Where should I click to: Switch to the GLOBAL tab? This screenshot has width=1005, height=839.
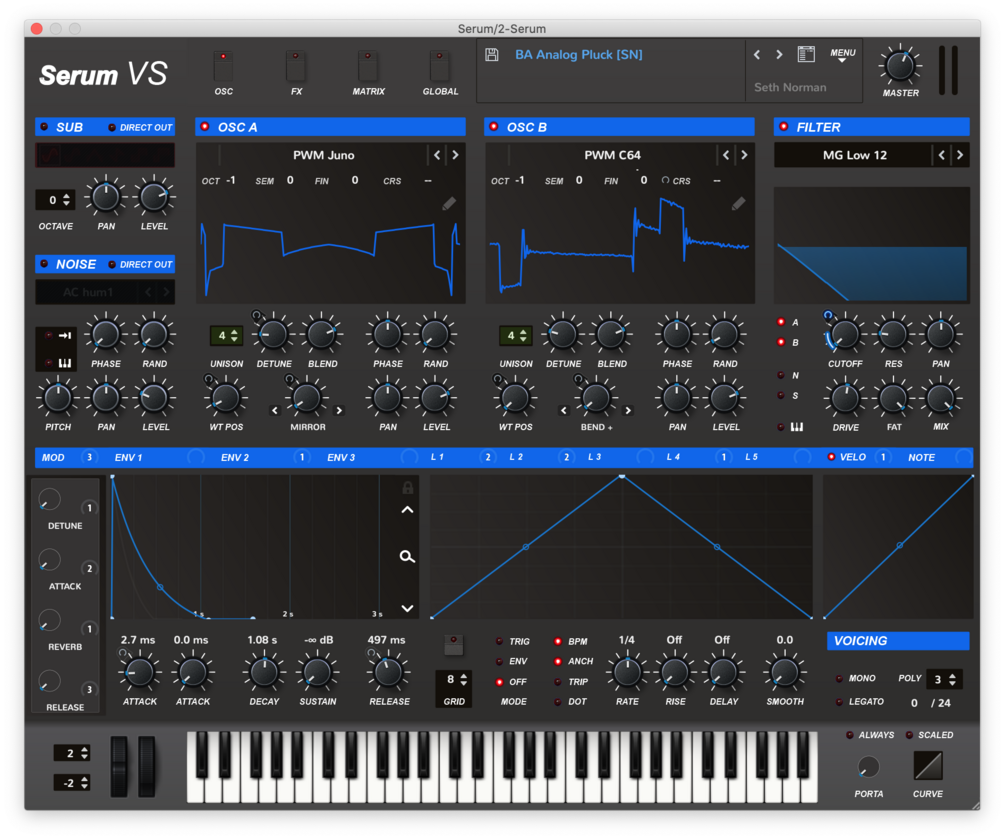tap(440, 66)
